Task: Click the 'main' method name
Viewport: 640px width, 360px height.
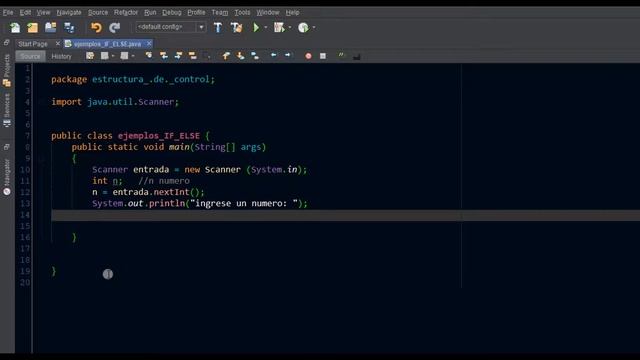Action: click(x=179, y=147)
